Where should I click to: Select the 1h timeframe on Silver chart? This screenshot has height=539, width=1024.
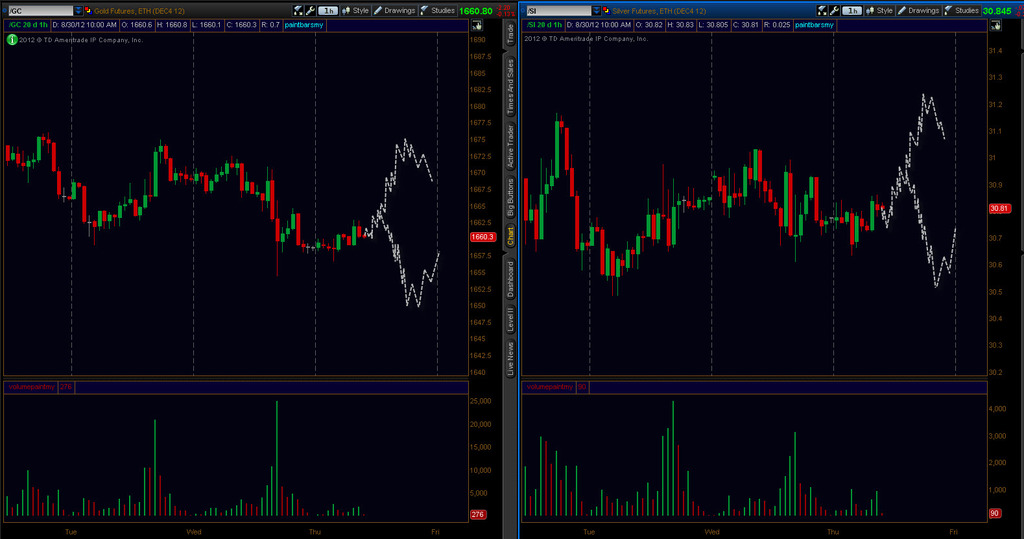click(852, 10)
